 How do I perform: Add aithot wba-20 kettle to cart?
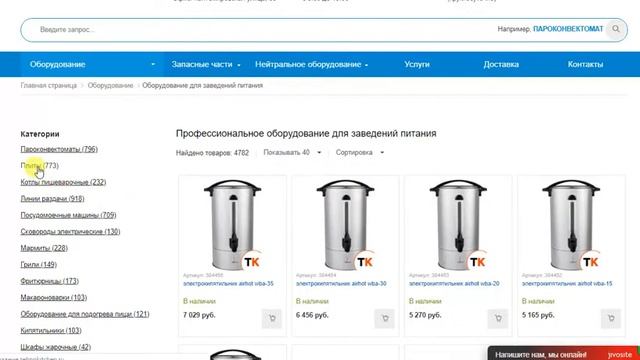click(498, 318)
